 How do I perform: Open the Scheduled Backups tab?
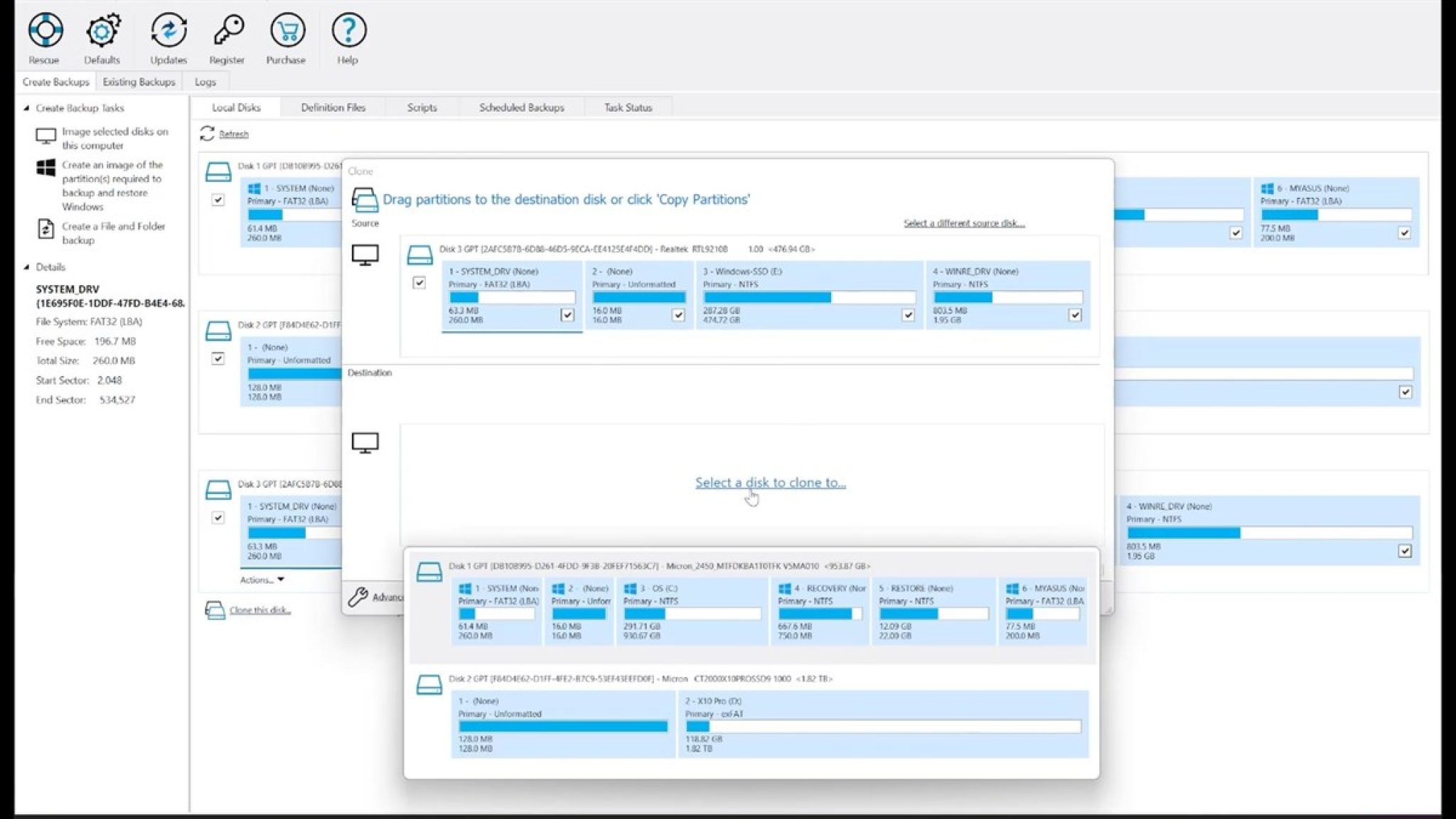tap(521, 107)
